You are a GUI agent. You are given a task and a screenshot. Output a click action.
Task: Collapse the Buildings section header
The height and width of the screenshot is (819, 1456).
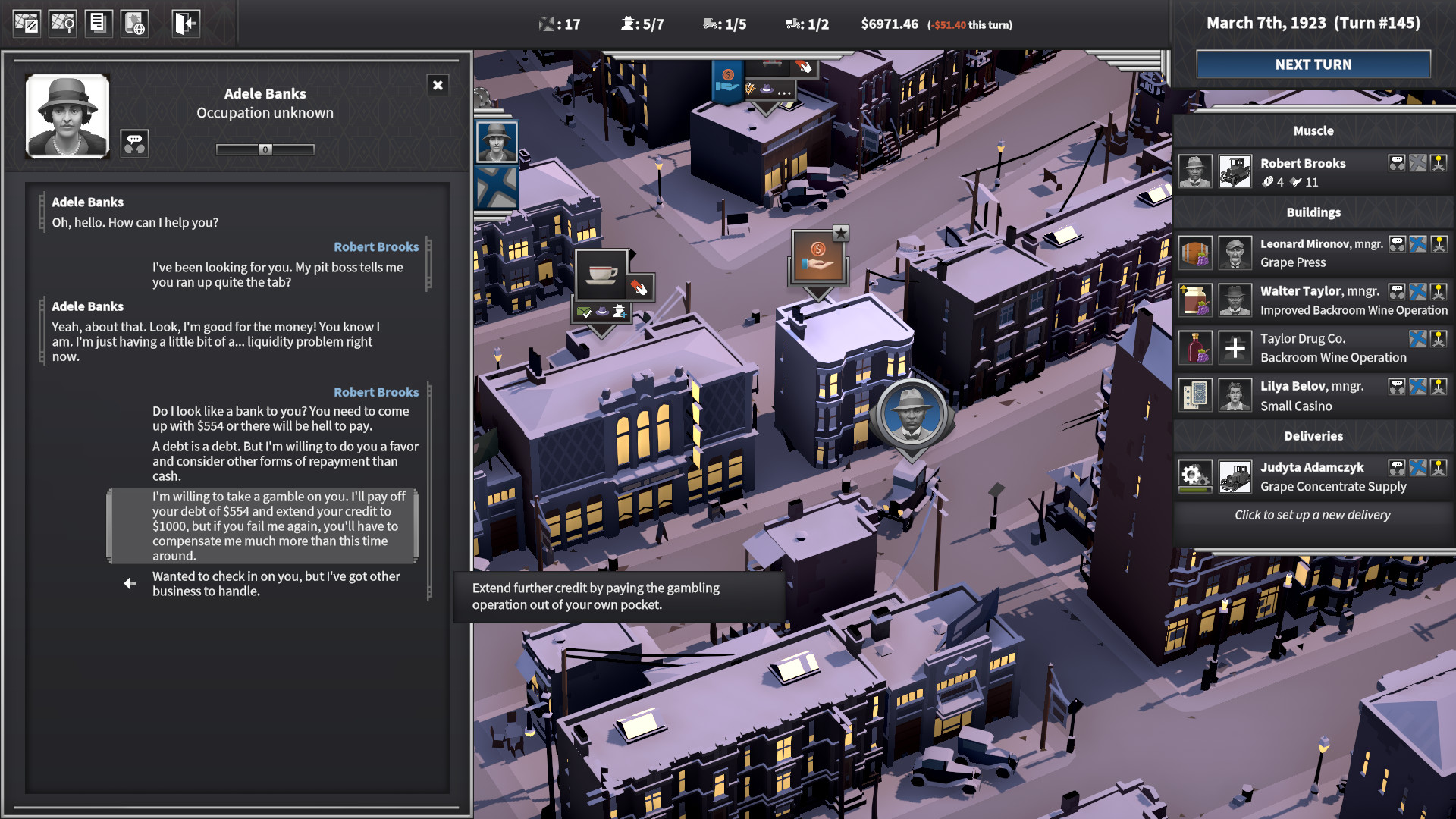pos(1313,212)
